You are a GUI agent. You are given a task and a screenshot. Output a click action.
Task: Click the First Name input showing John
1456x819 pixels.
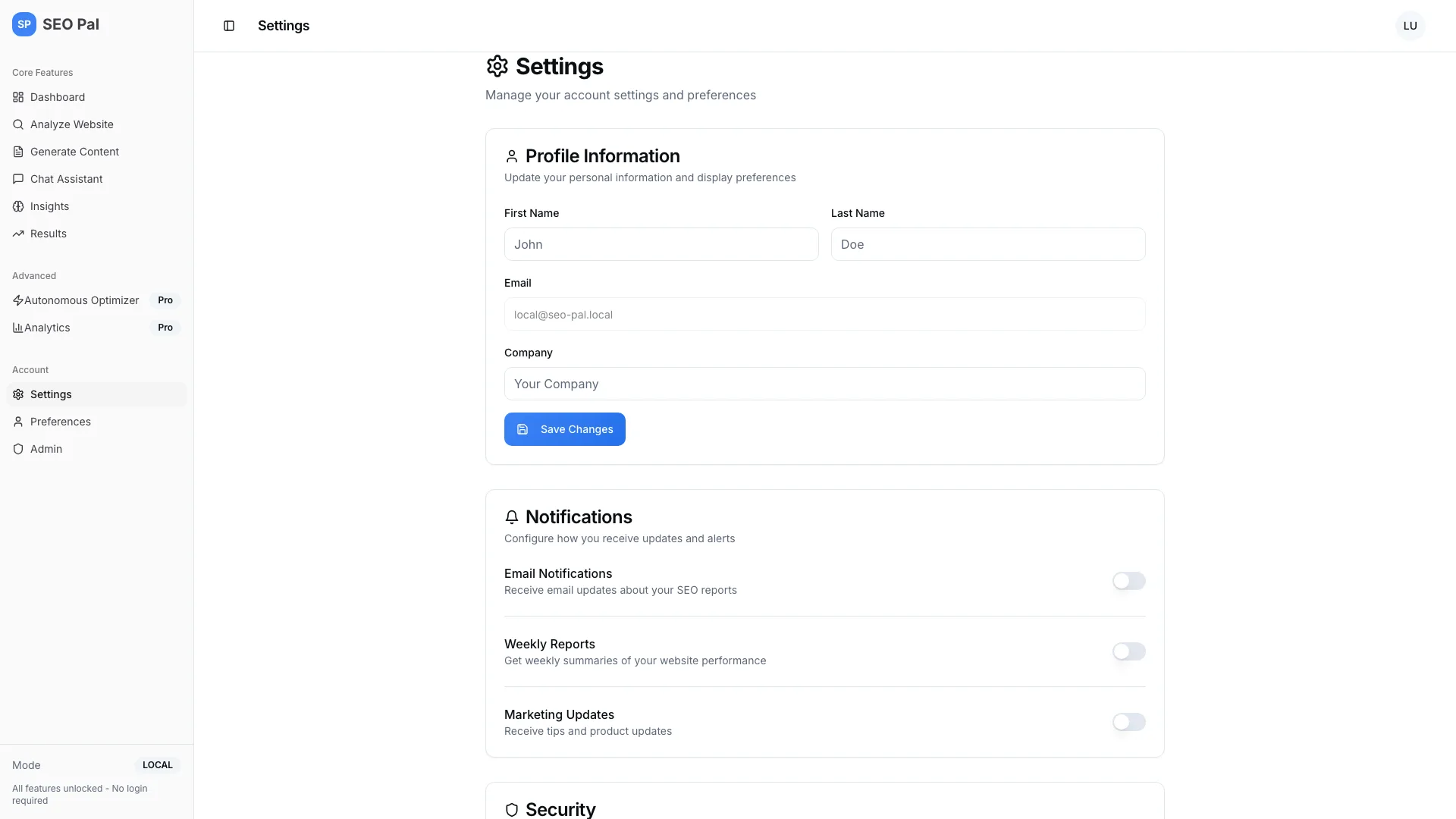tap(661, 244)
